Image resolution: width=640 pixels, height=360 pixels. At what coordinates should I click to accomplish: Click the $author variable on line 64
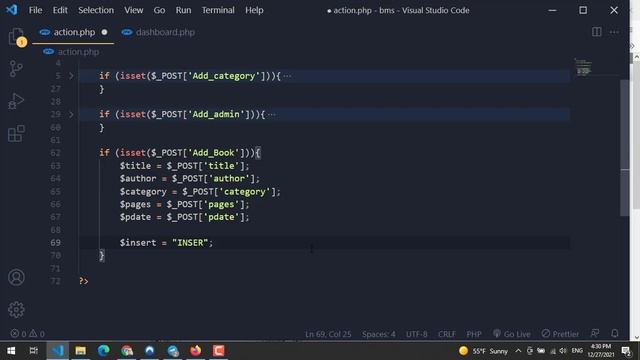138,178
